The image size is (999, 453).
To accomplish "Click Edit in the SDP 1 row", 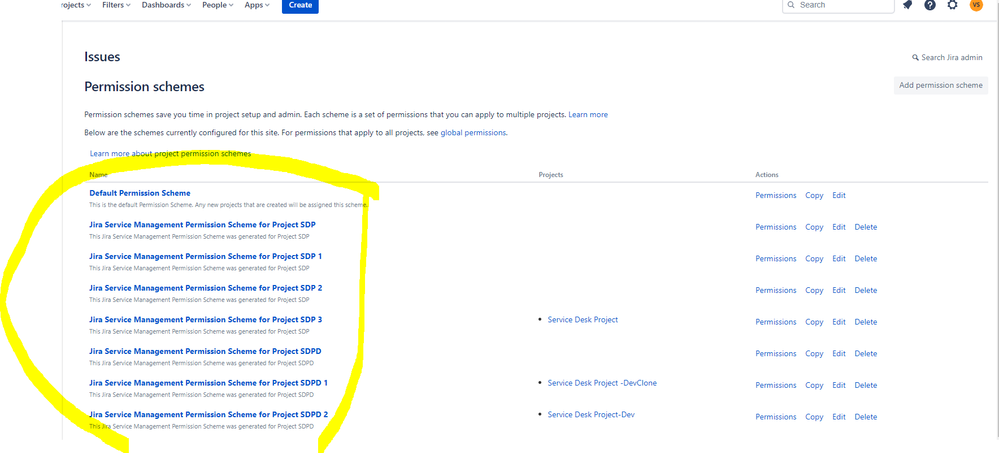I will (x=839, y=259).
